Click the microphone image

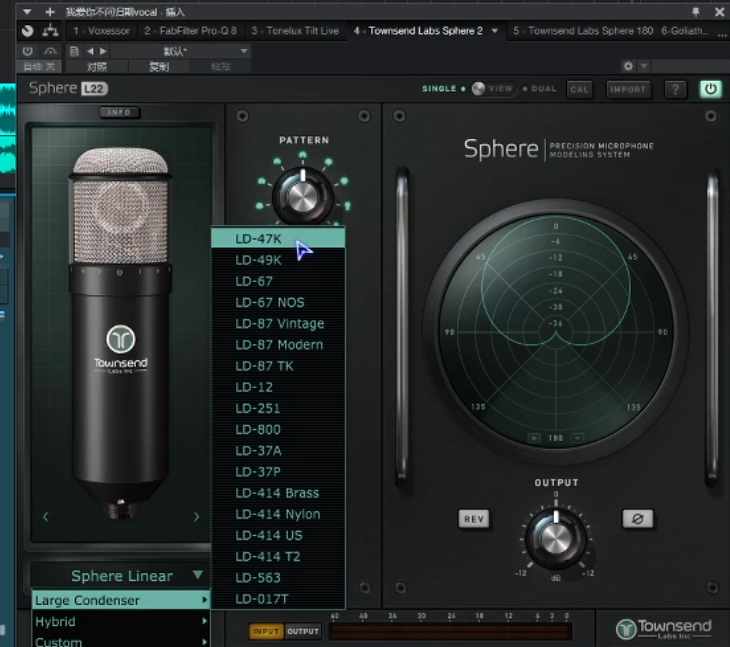121,333
